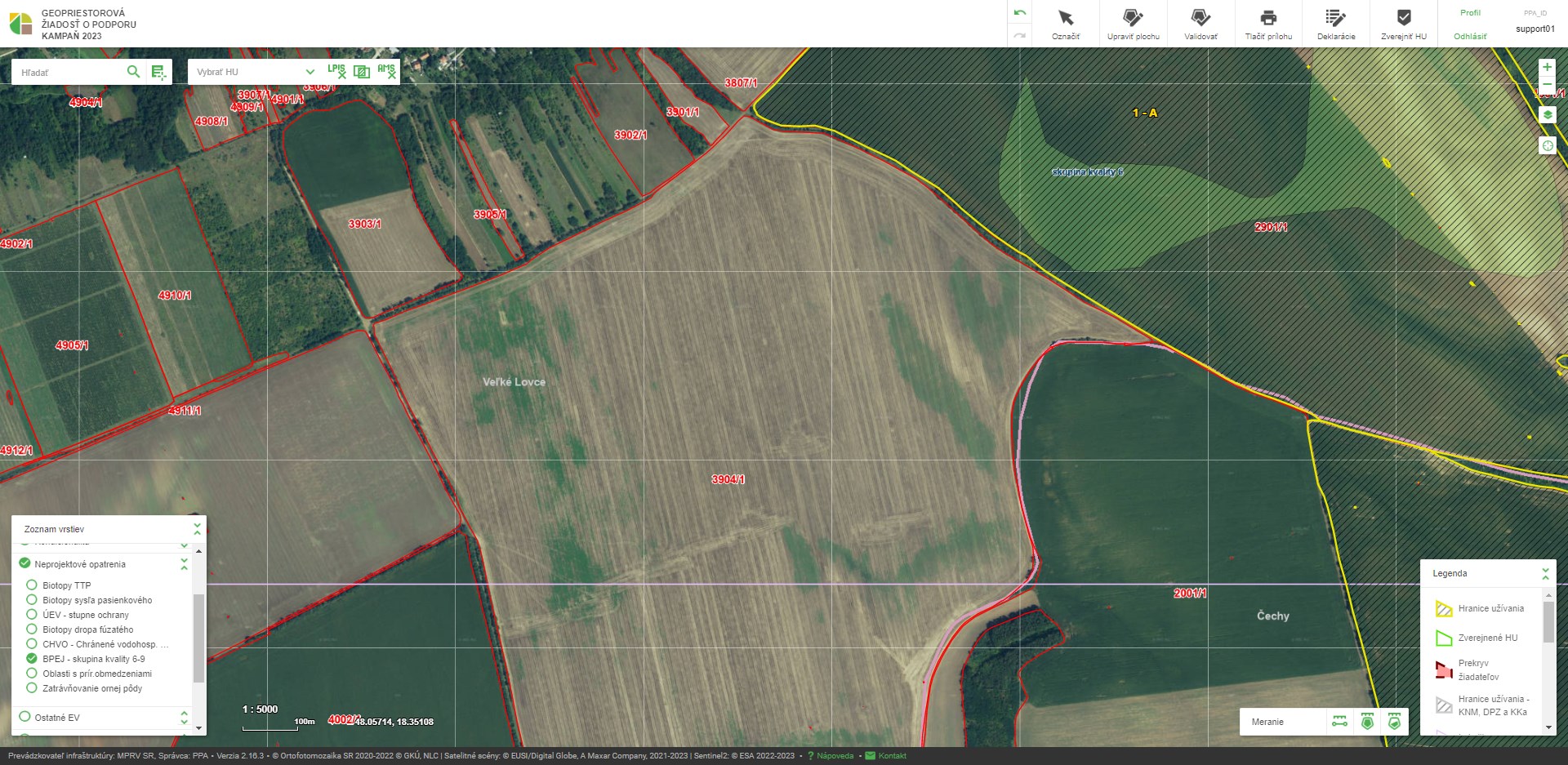Viewport: 1568px width, 765px height.
Task: Click the search magnifier icon
Action: click(133, 72)
